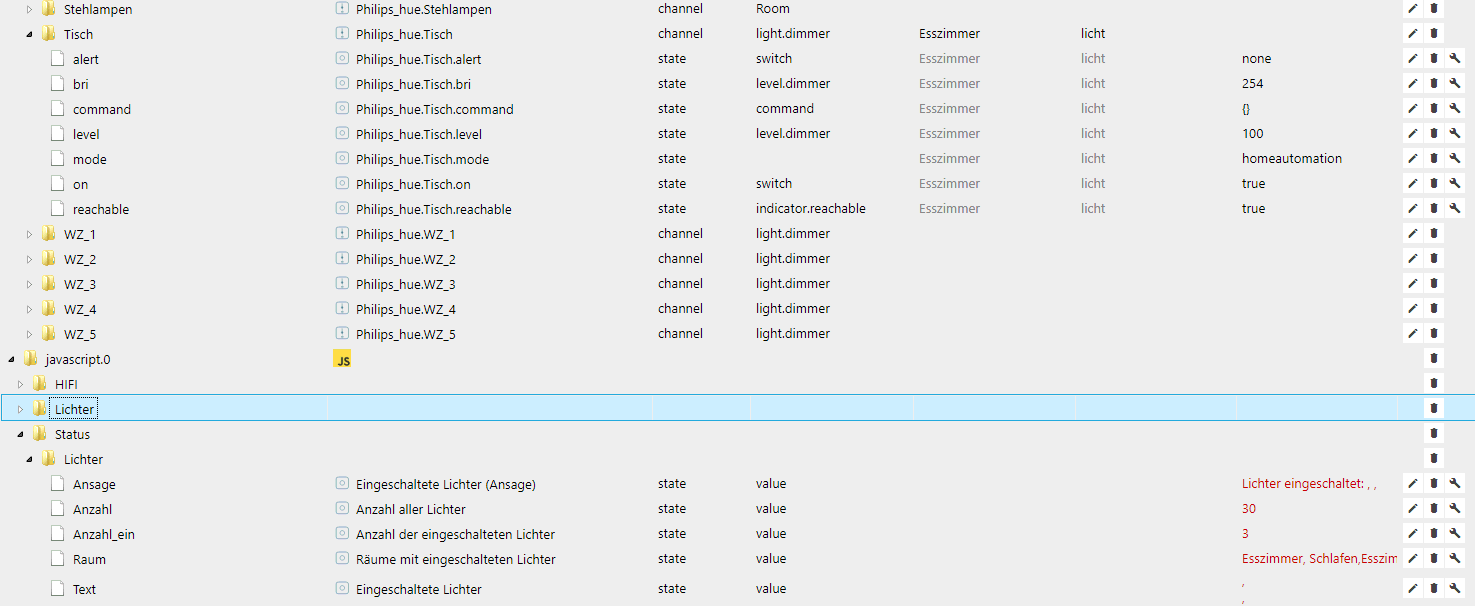Expand the WZ_2 channel node

point(29,259)
